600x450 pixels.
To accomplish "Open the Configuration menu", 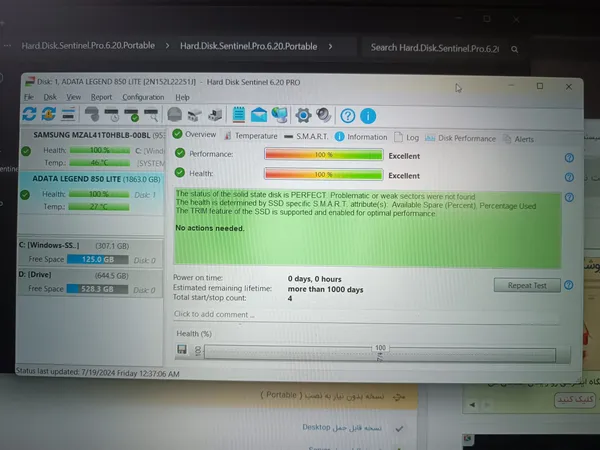I will point(143,97).
